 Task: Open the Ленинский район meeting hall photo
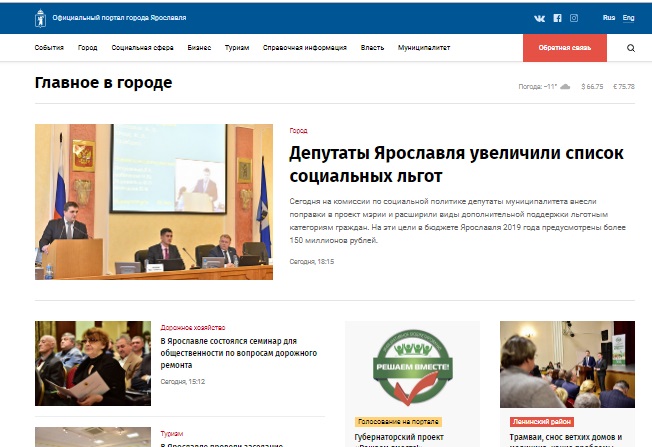[567, 364]
